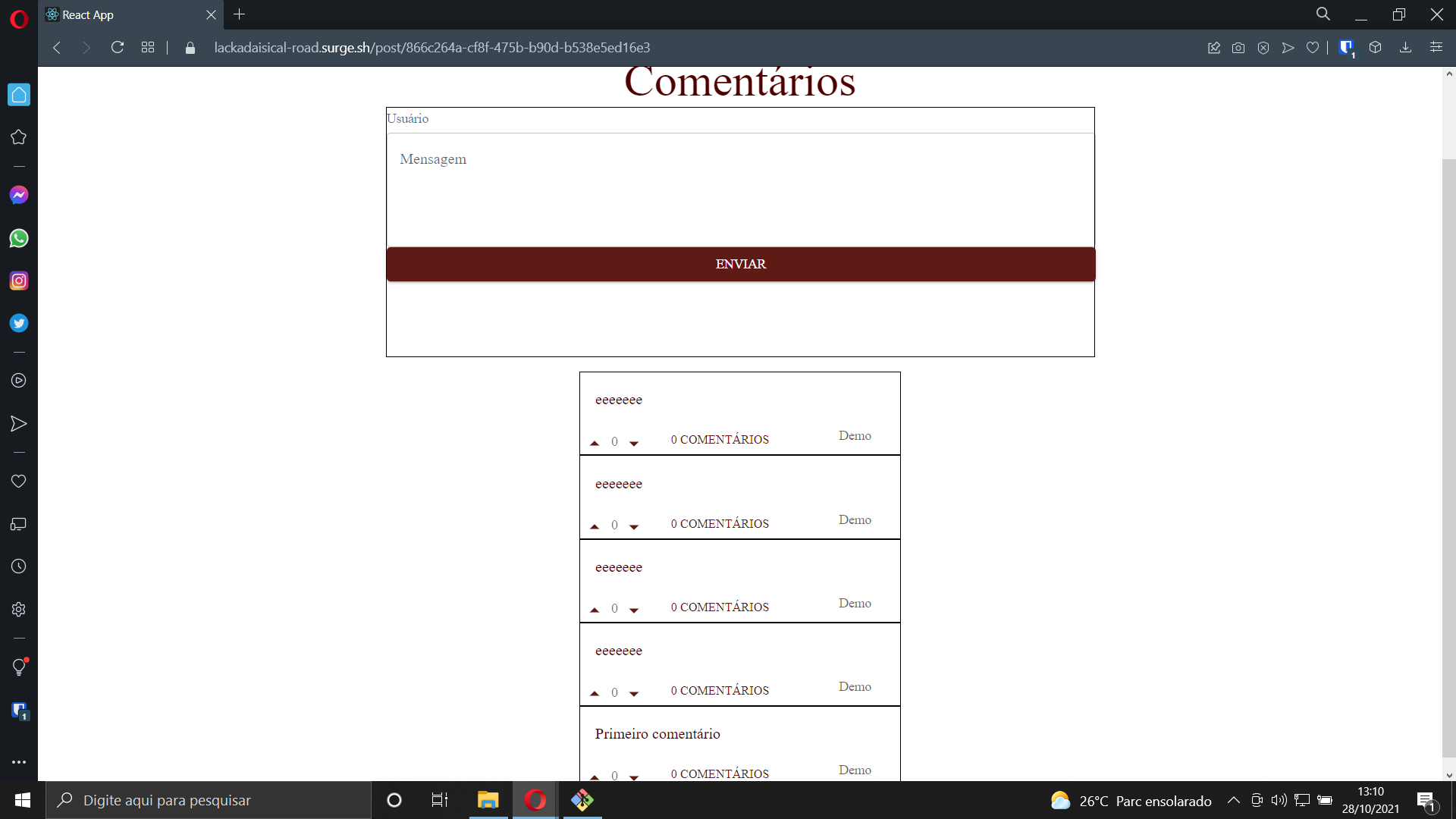
Task: Open Twitter sidebar panel
Action: [x=19, y=323]
